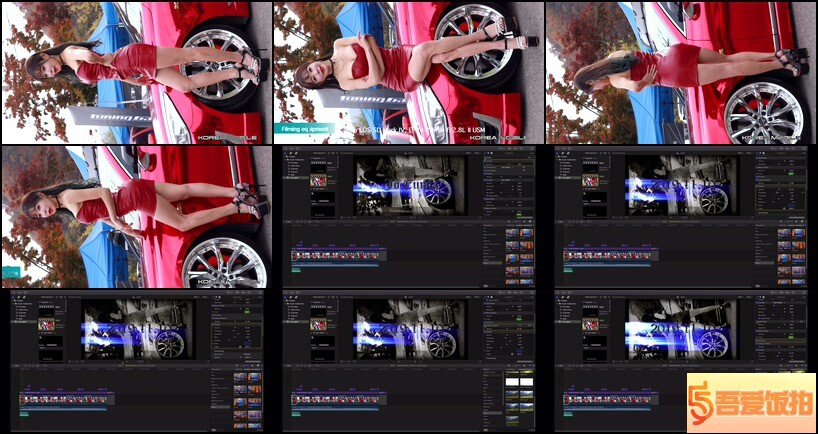Expand the library disclosure triangle in the Jo Cinema frame sidebar
Screen dimensions: 818x434
point(284,159)
